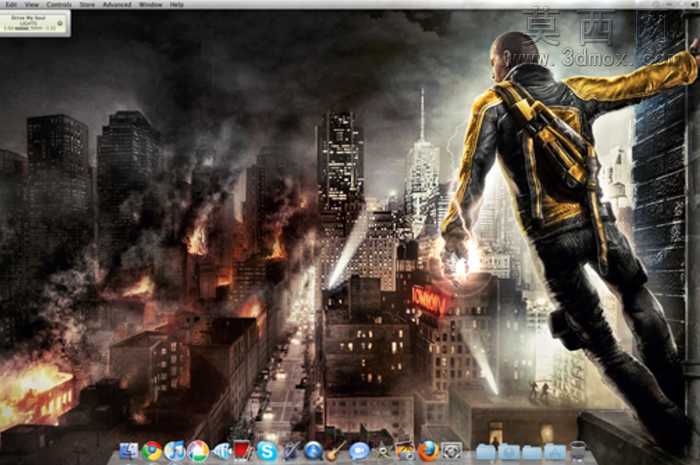Open the red book with pen icon
The height and width of the screenshot is (465, 700).
click(x=244, y=451)
